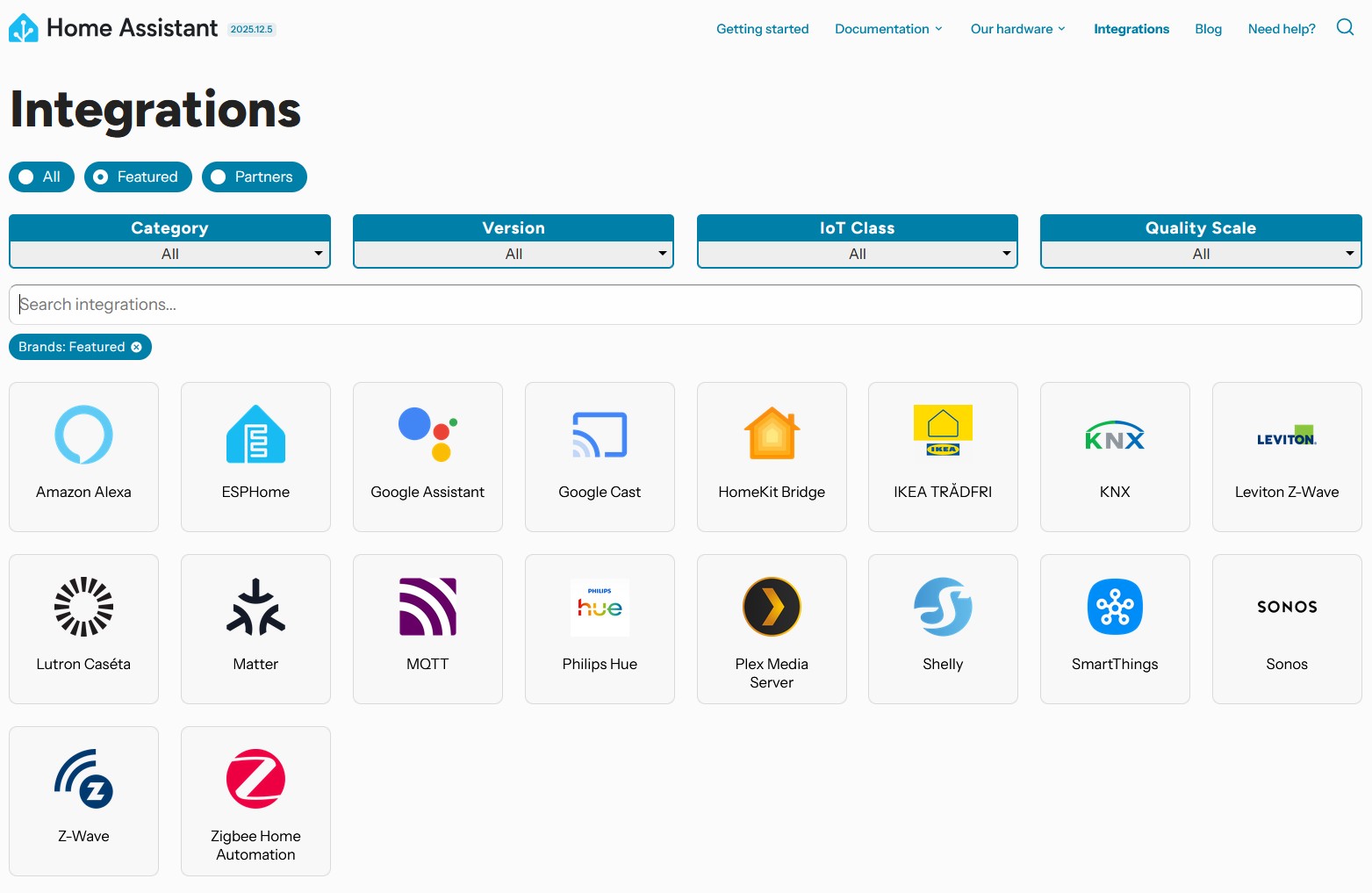Viewport: 1372px width, 893px height.
Task: Remove the Brands: Featured filter chip
Action: coord(136,347)
